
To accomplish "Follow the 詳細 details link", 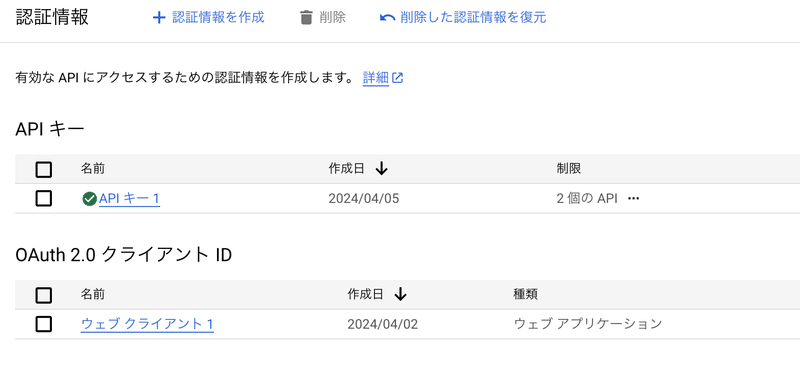I will point(376,78).
